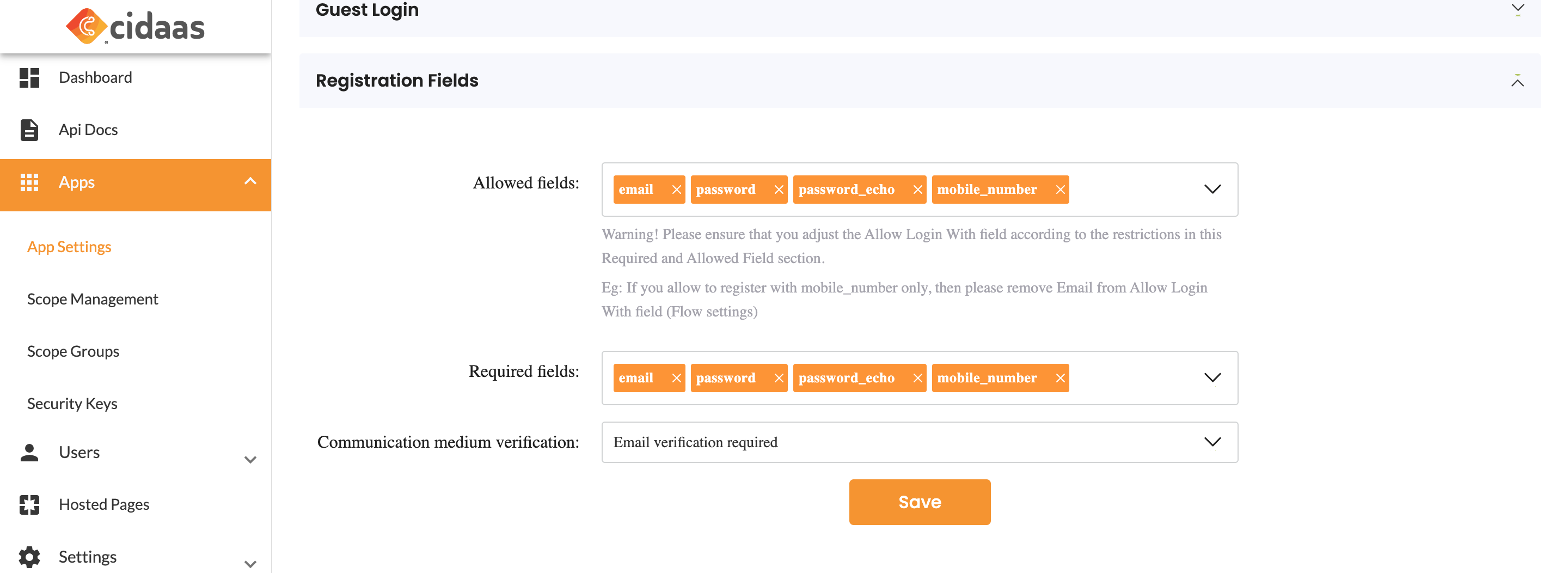Open the Required fields dropdown
Viewport: 1568px width, 573px height.
(x=1211, y=377)
